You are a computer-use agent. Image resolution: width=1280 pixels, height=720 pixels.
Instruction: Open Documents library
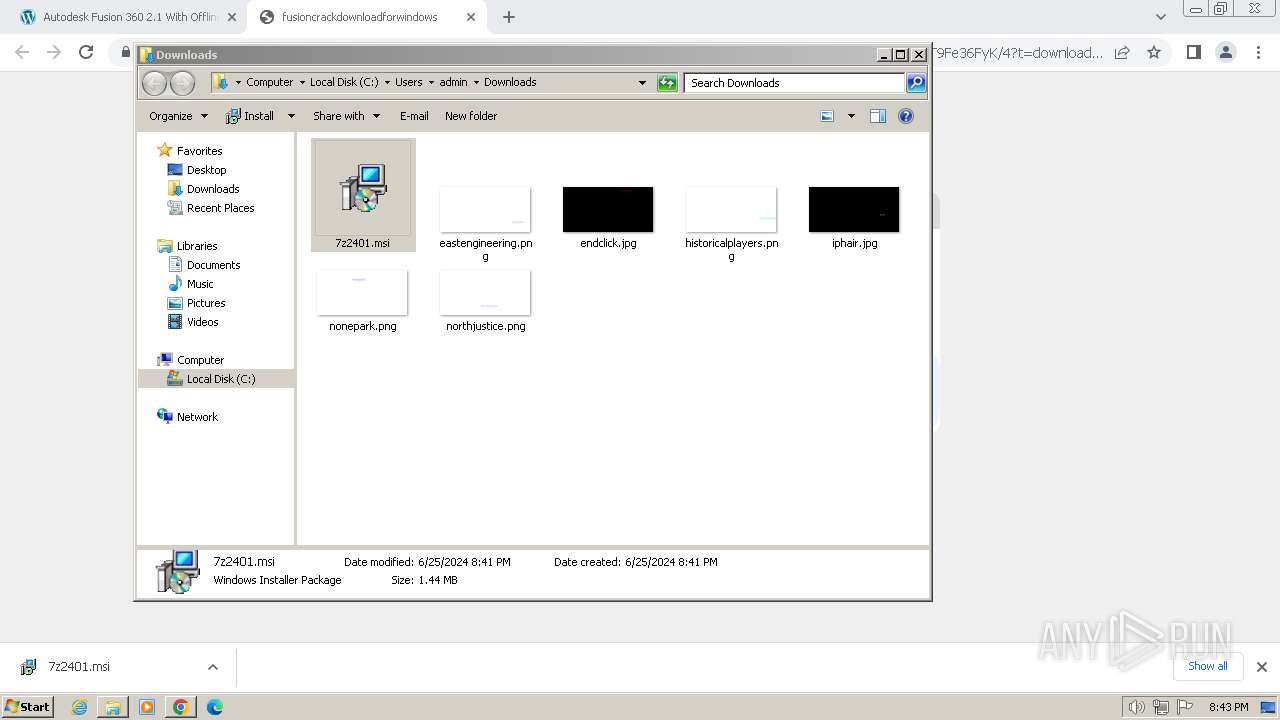[213, 265]
